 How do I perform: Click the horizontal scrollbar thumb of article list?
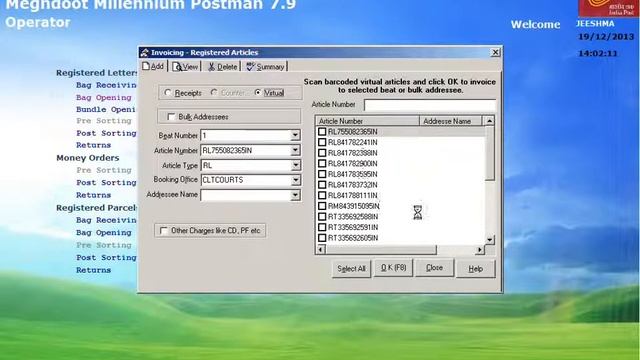(x=381, y=249)
